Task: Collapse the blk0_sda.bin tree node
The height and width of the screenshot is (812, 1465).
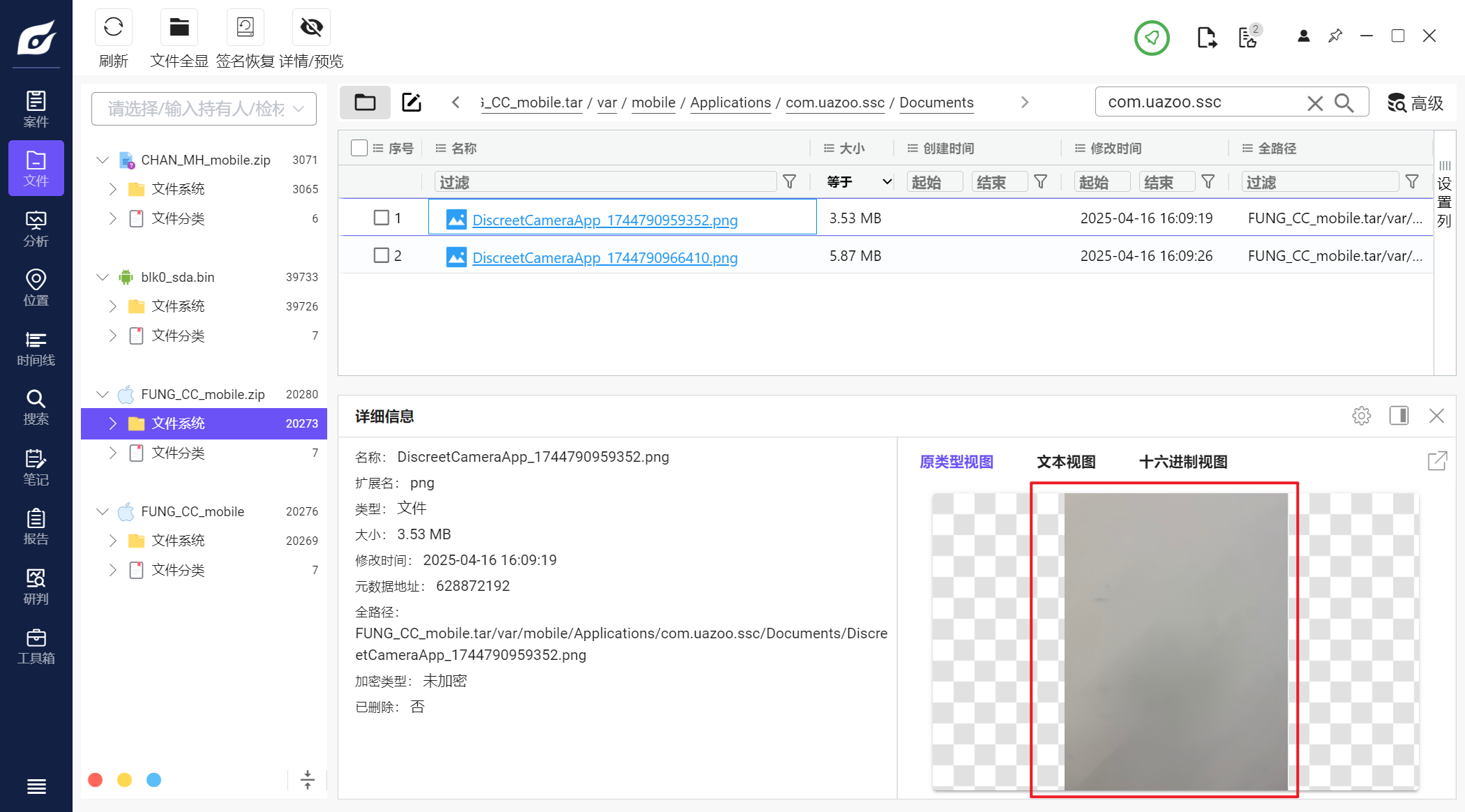Action: pyautogui.click(x=103, y=277)
